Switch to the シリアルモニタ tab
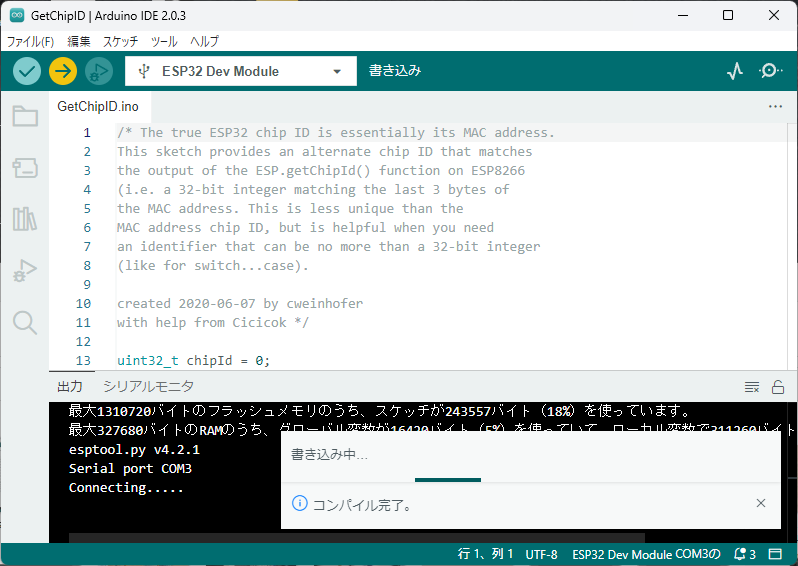Viewport: 798px width, 566px height. [x=149, y=387]
